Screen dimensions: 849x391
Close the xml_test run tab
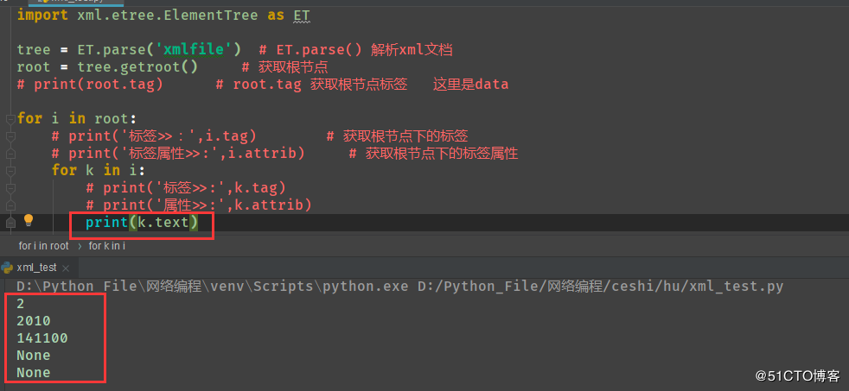click(x=66, y=268)
